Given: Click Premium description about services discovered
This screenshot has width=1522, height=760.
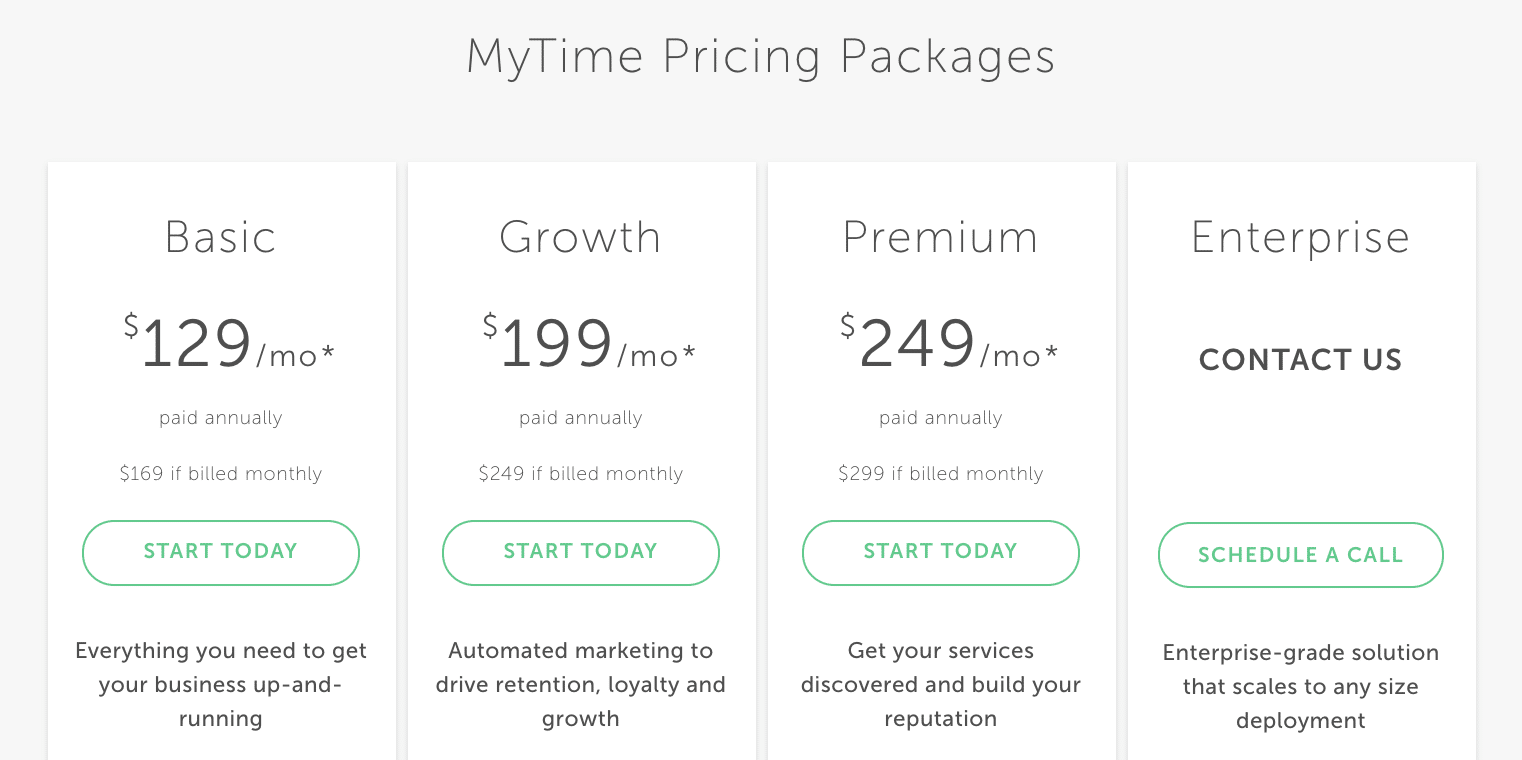Looking at the screenshot, I should tap(941, 685).
